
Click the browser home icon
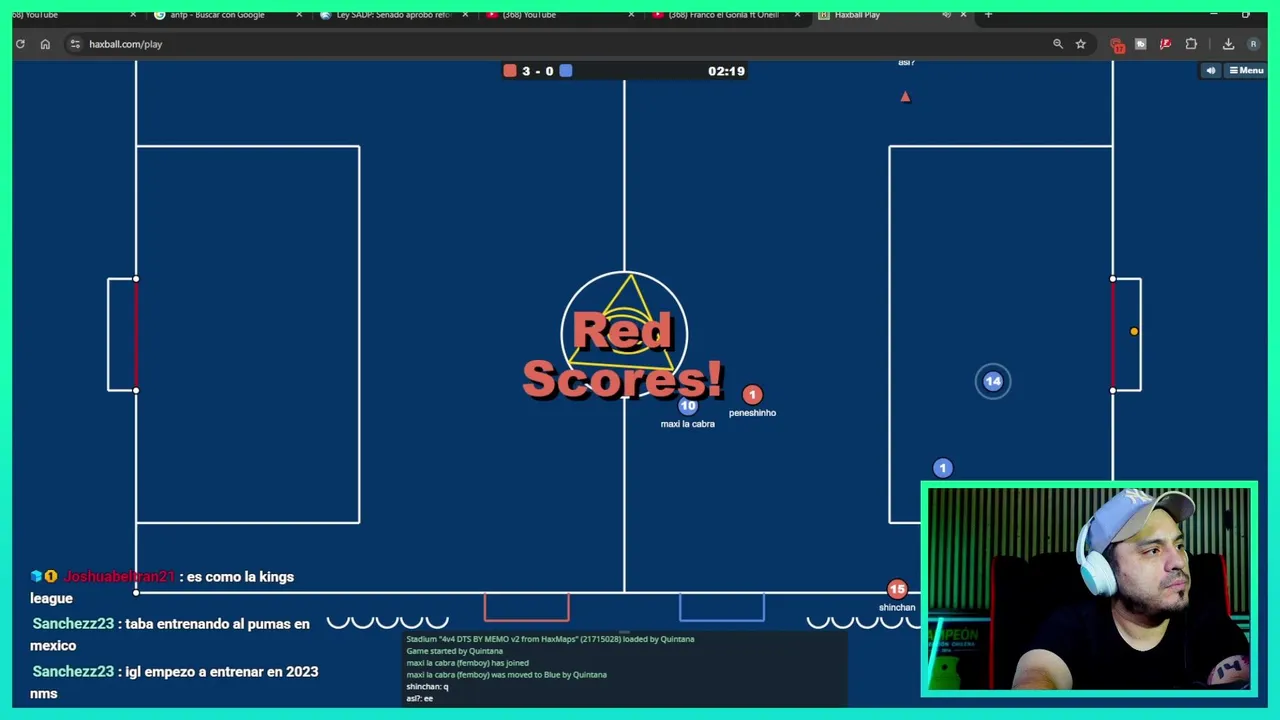(45, 44)
